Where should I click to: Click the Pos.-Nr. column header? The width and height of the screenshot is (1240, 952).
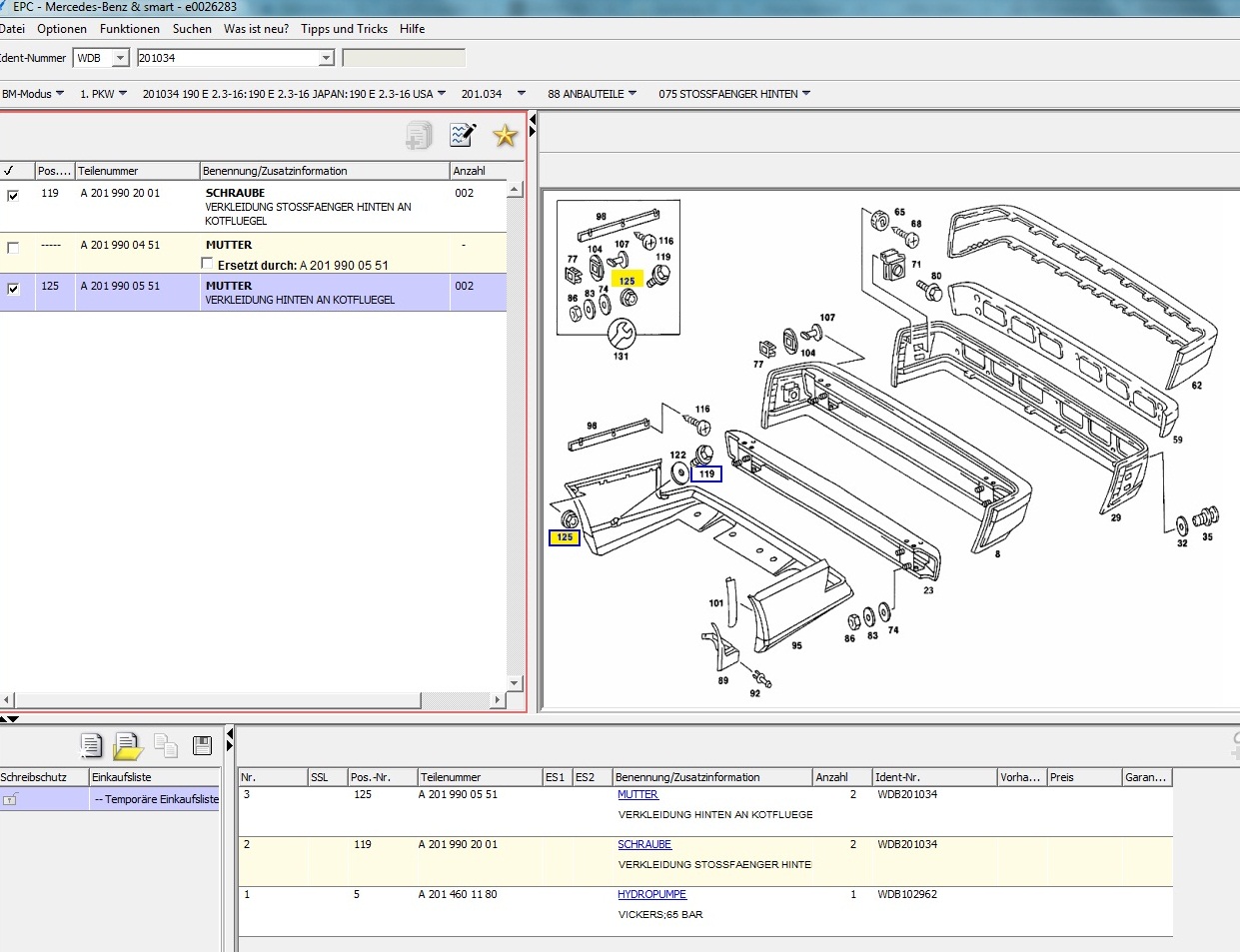383,777
